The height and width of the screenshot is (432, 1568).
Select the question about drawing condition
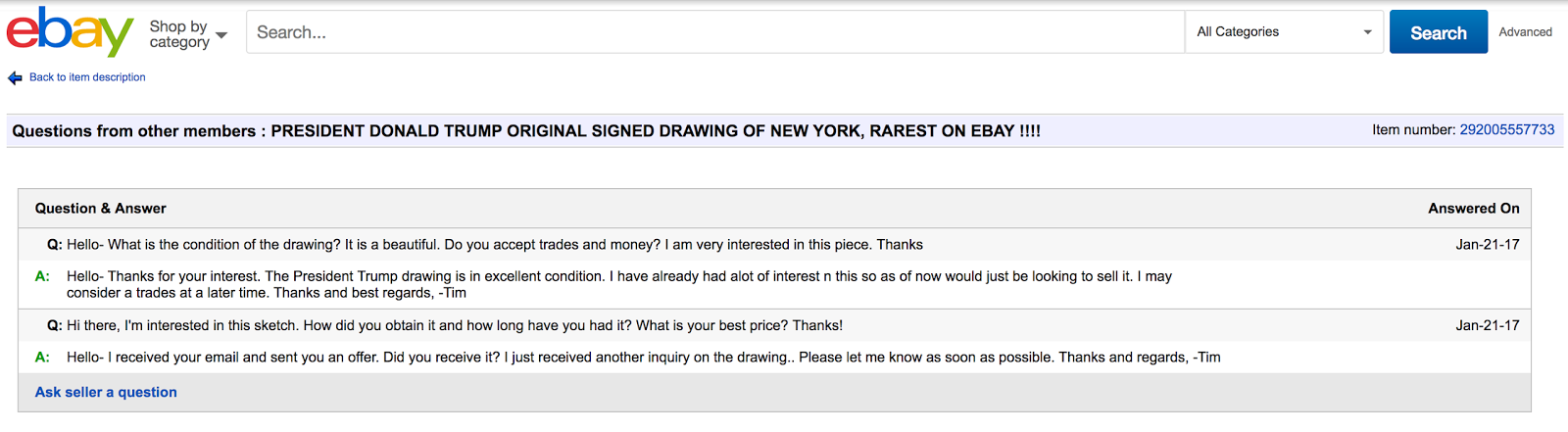[x=495, y=245]
